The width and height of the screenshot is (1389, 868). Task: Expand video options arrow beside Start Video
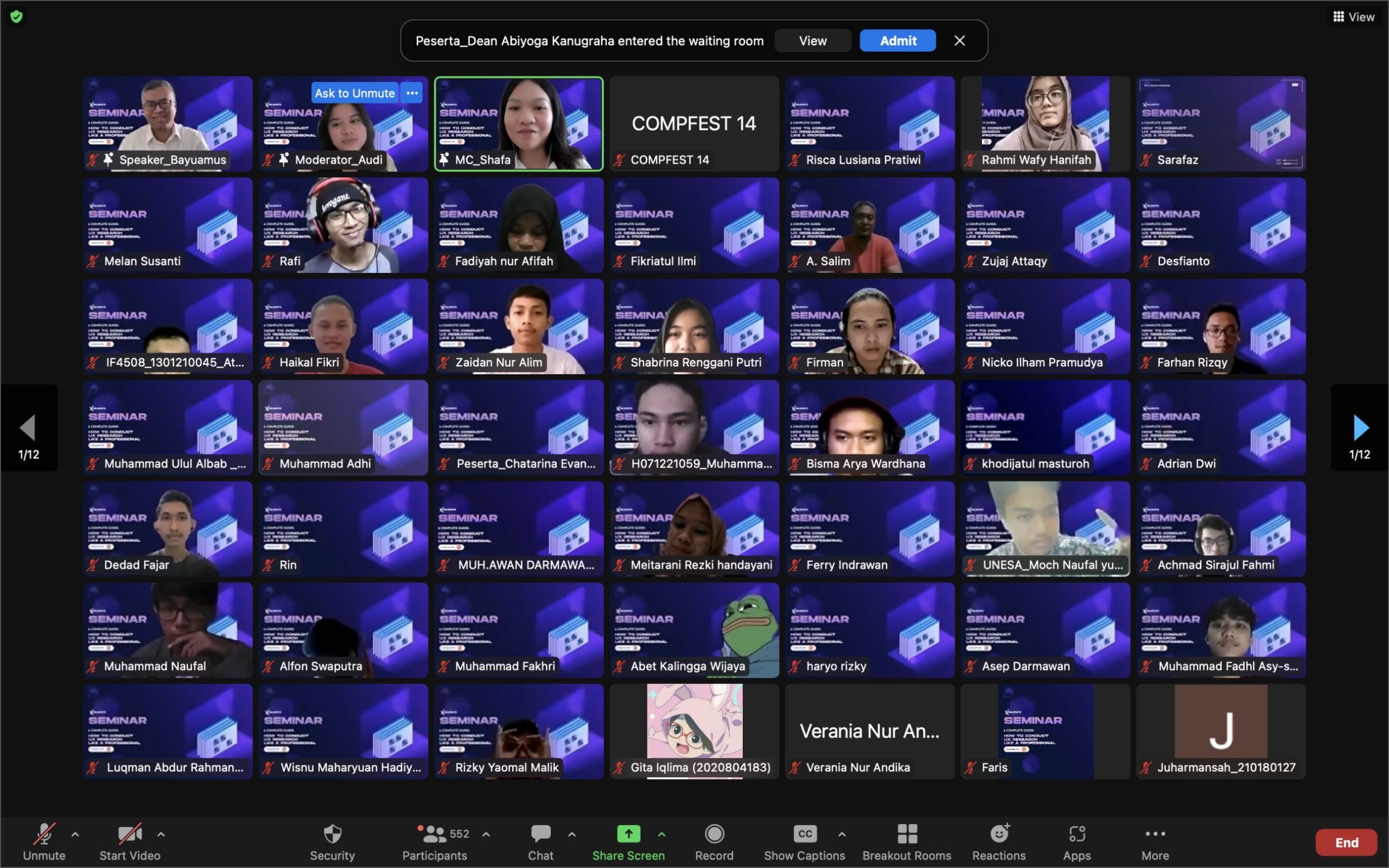click(x=161, y=835)
